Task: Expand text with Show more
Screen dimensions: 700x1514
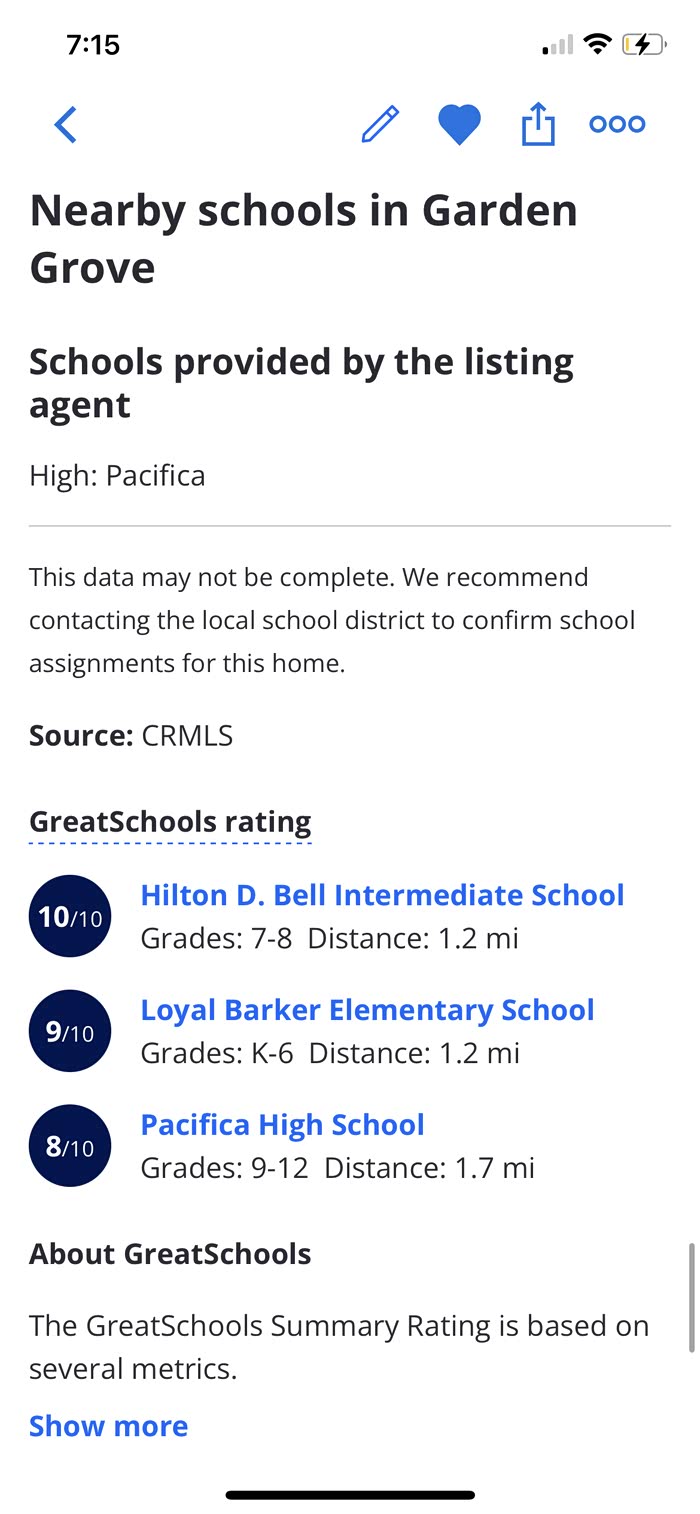Action: [108, 1426]
